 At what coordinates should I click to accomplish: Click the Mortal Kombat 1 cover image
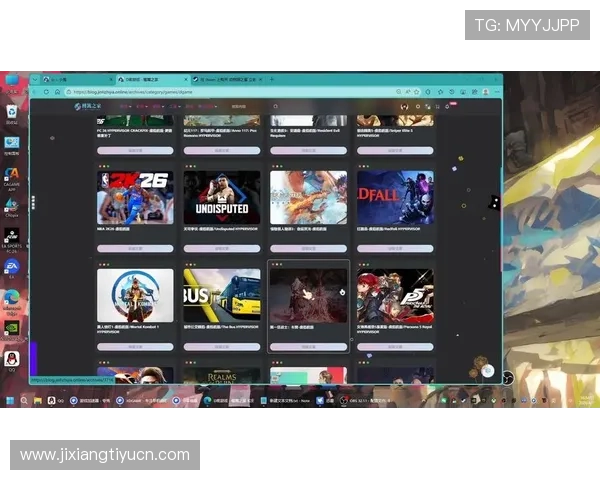click(x=135, y=295)
